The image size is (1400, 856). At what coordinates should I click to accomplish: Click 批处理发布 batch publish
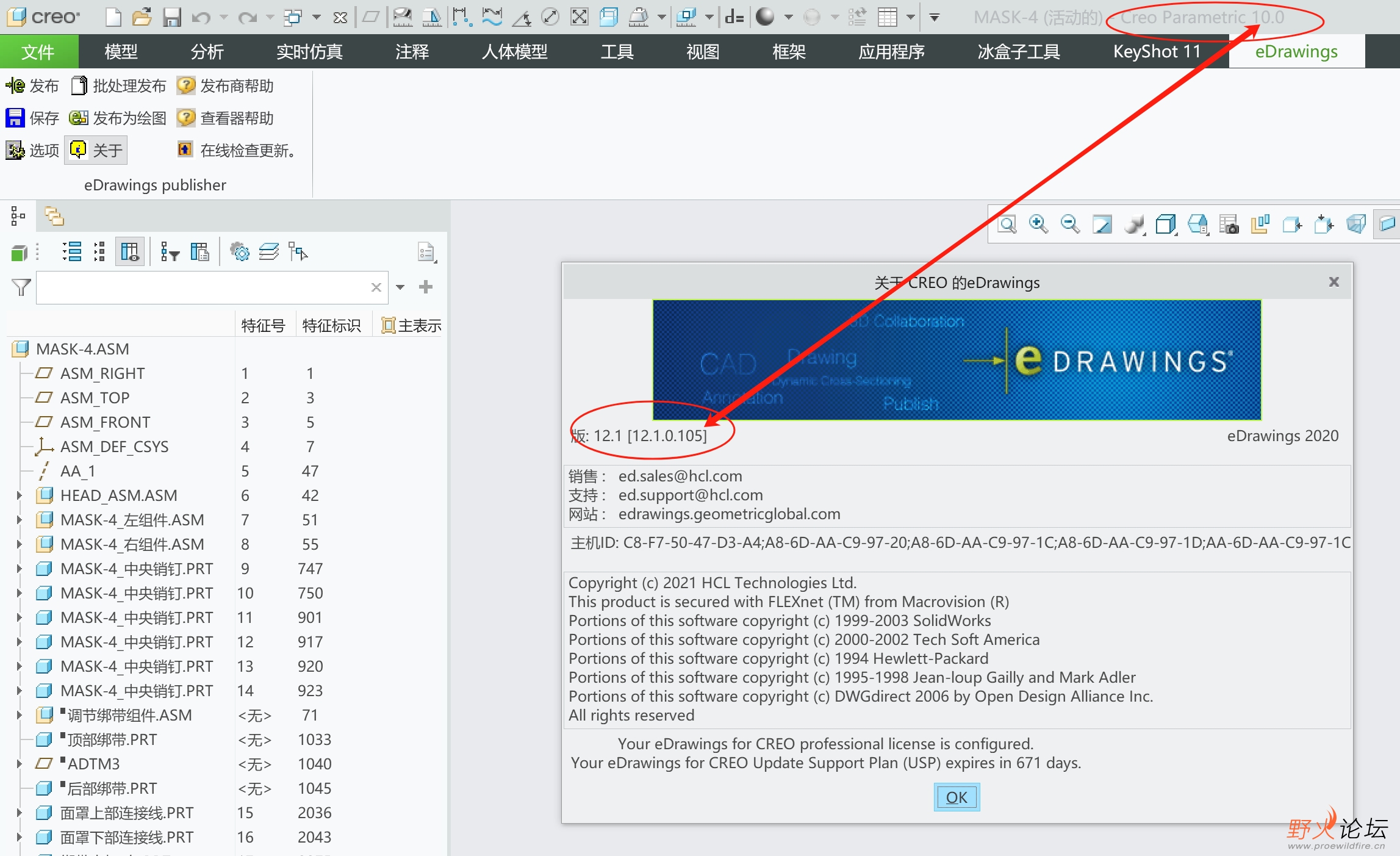coord(118,86)
